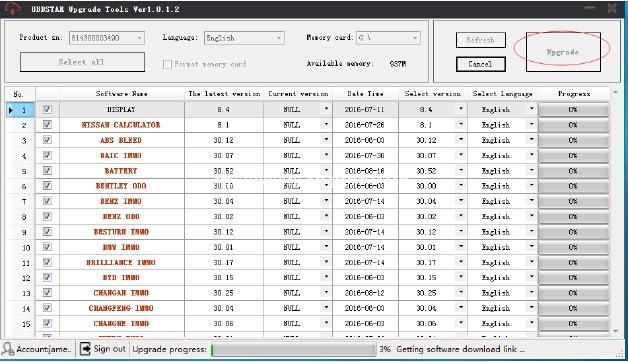Toggle the ABS BLEED checkbox
This screenshot has width=628, height=362.
coord(47,140)
